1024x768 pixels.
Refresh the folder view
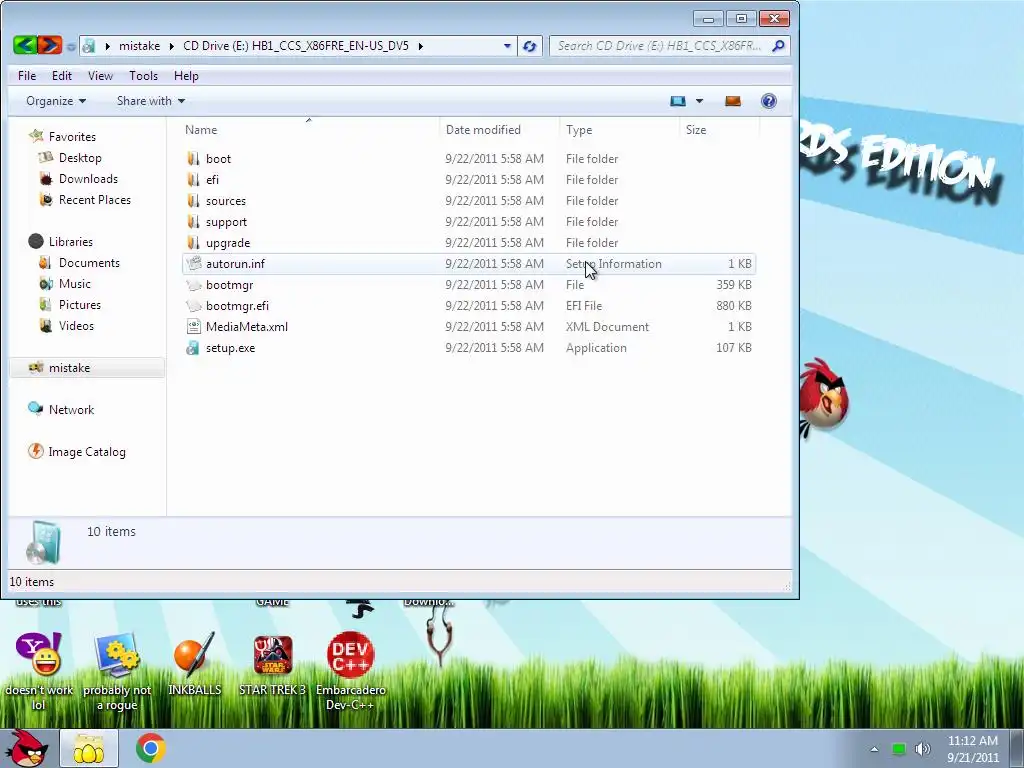(530, 46)
